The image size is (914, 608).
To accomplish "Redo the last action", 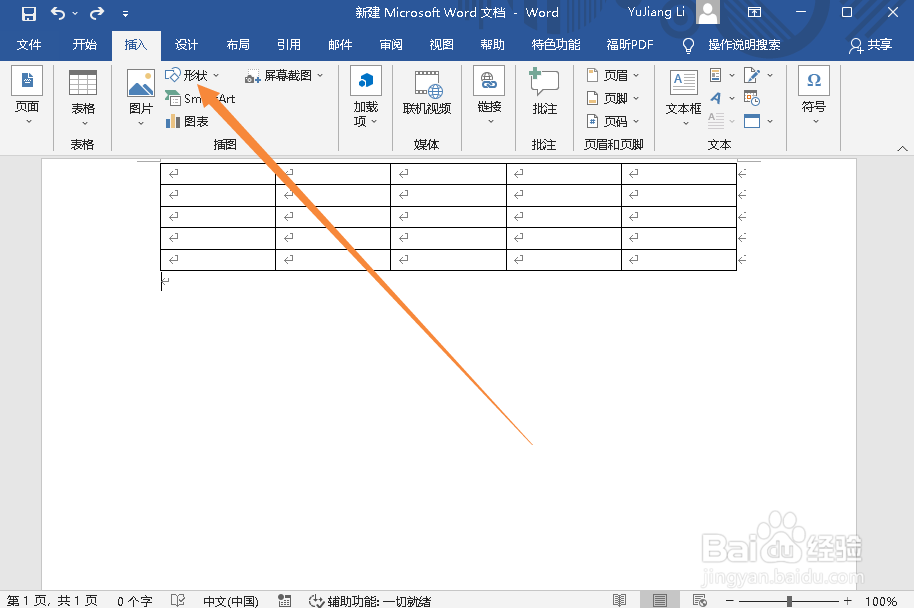I will coord(97,13).
